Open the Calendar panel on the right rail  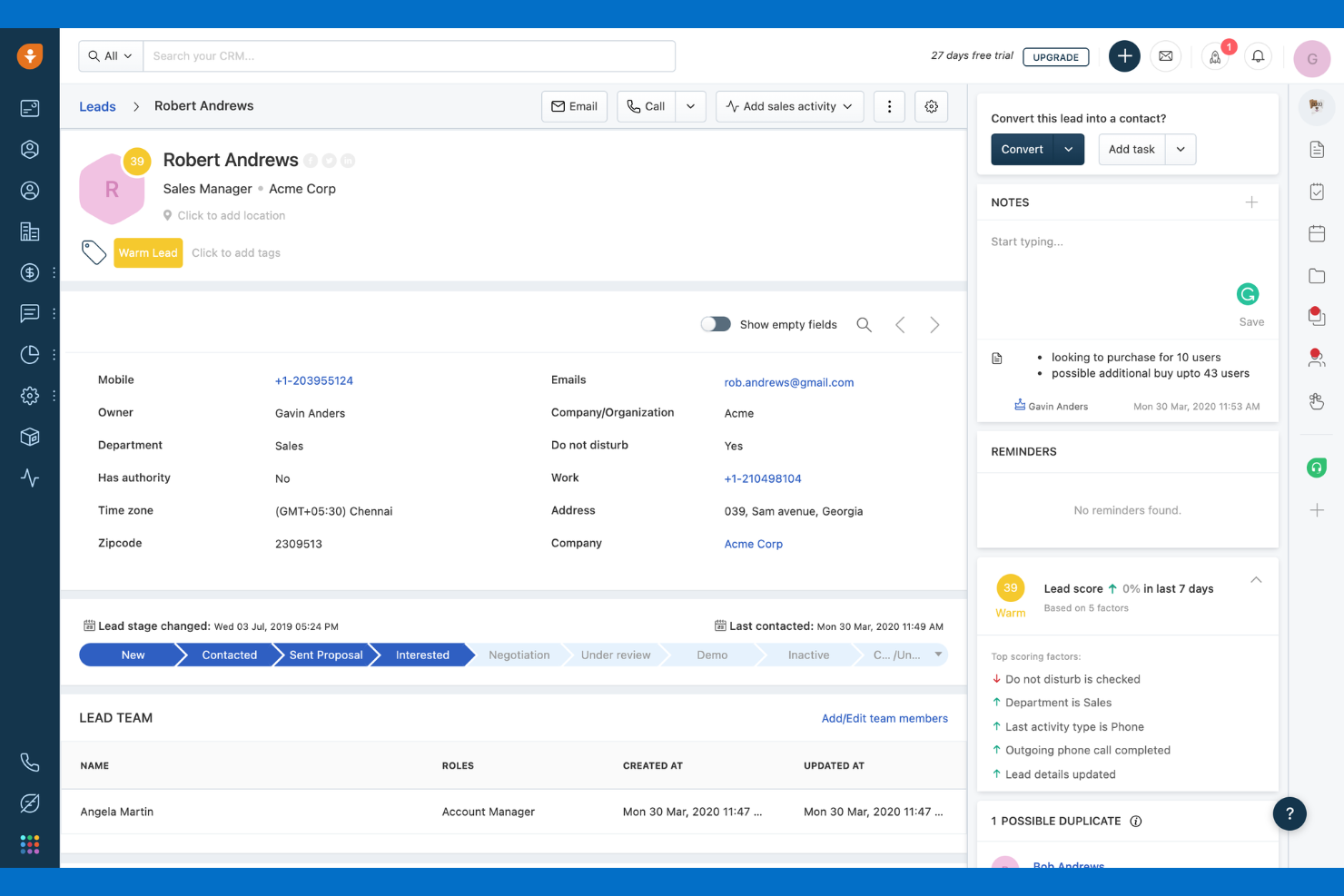1317,233
